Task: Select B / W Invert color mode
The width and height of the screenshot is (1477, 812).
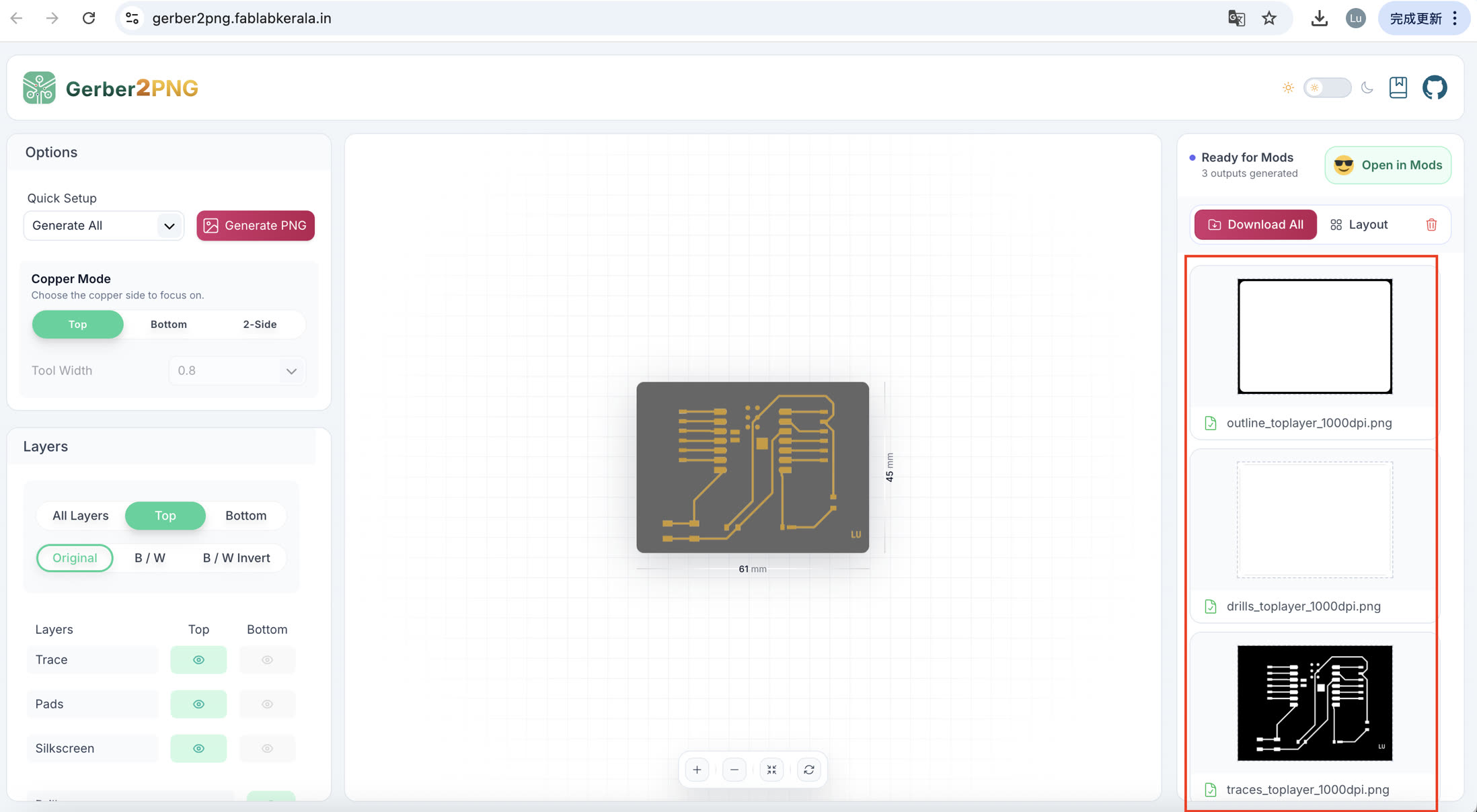Action: coord(237,558)
